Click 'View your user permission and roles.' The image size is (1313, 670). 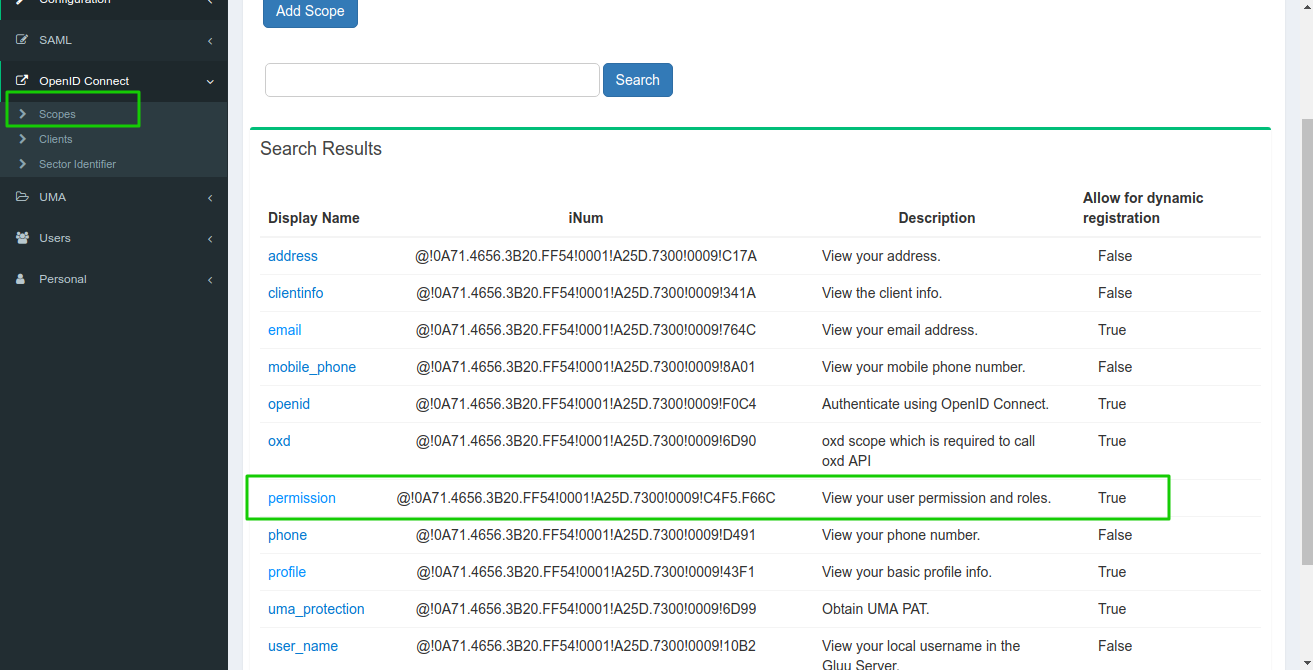pyautogui.click(x=937, y=498)
